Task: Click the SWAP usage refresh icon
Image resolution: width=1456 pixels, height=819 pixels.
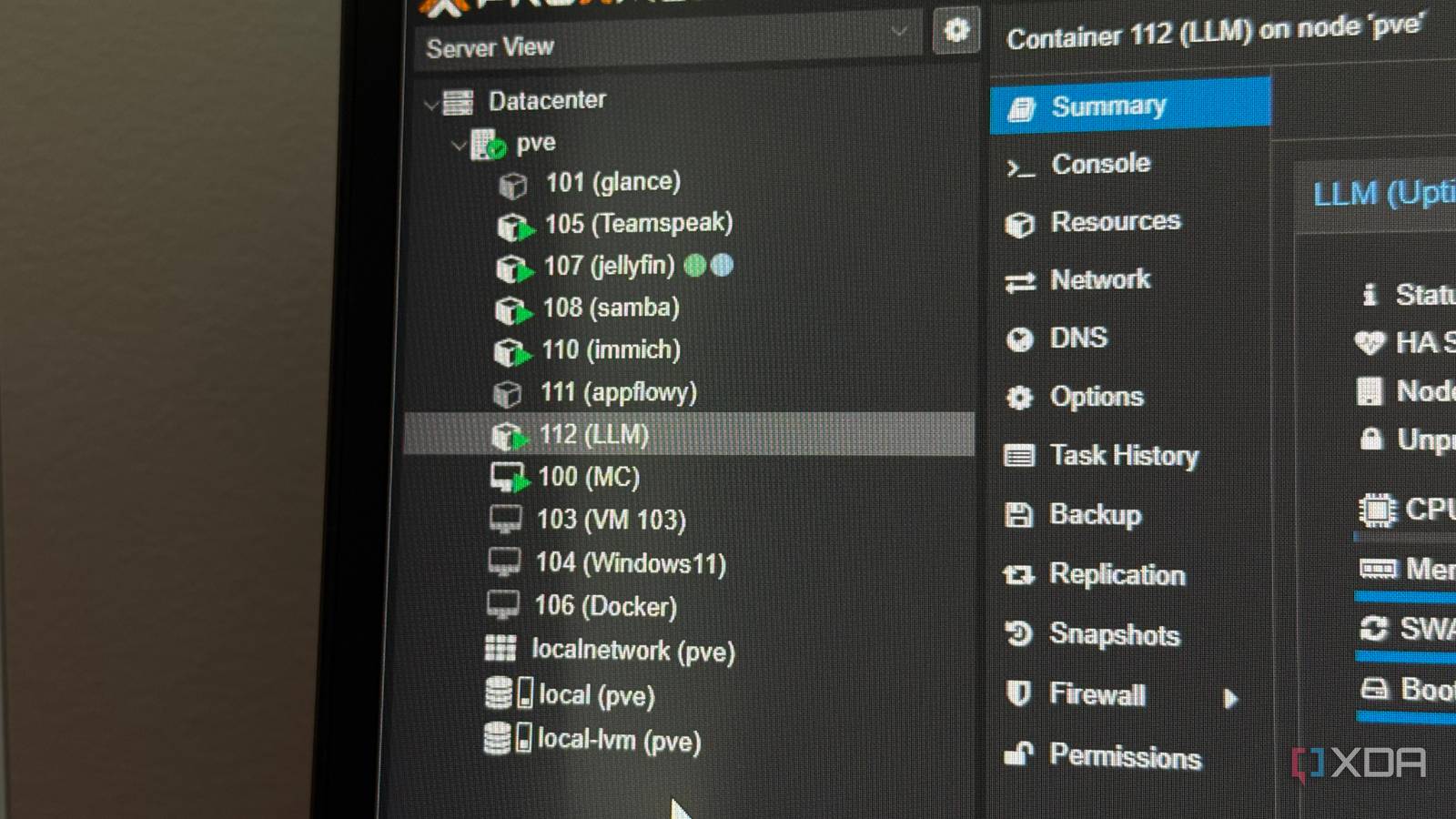Action: tap(1373, 628)
